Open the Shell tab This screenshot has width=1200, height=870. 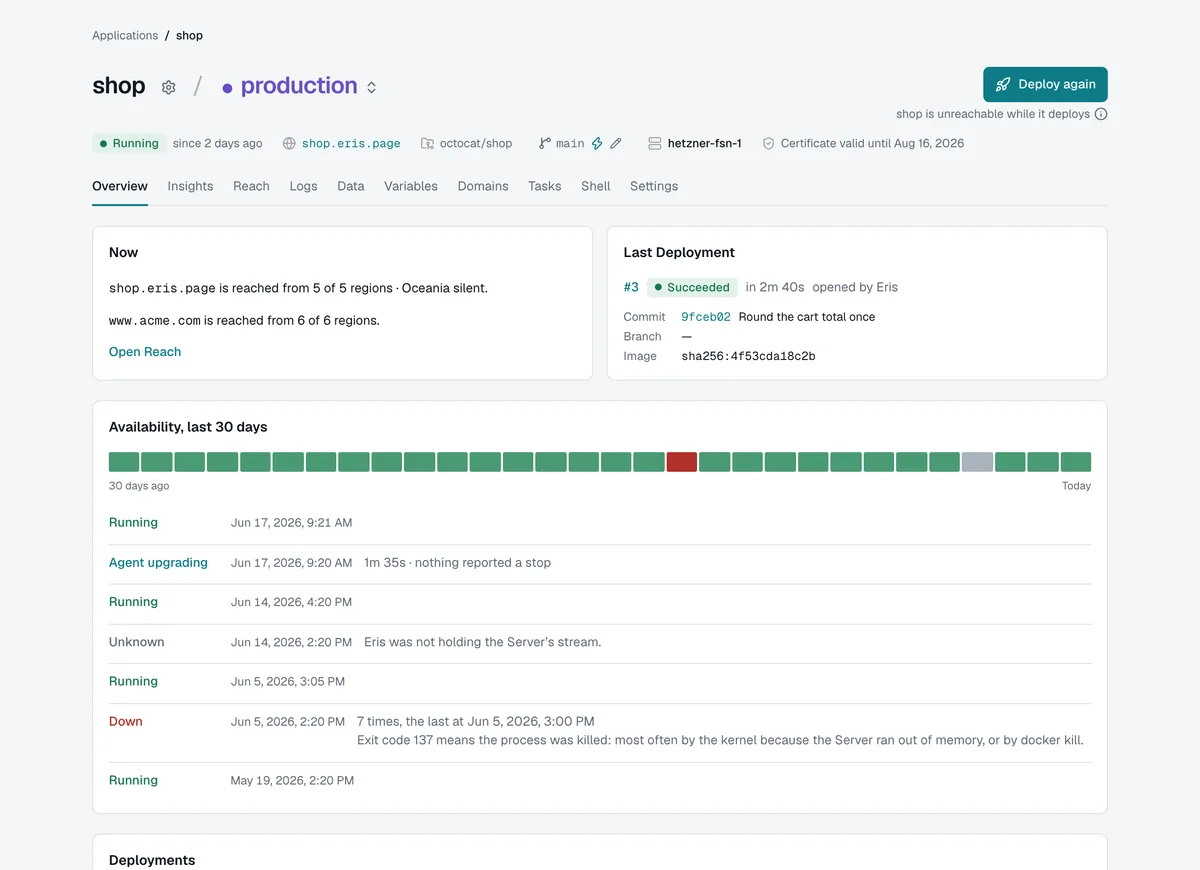coord(595,186)
